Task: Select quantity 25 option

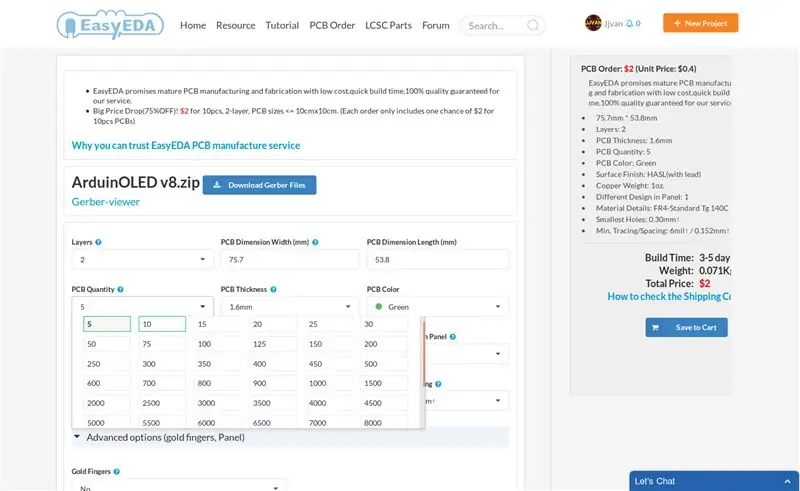Action: coord(328,324)
